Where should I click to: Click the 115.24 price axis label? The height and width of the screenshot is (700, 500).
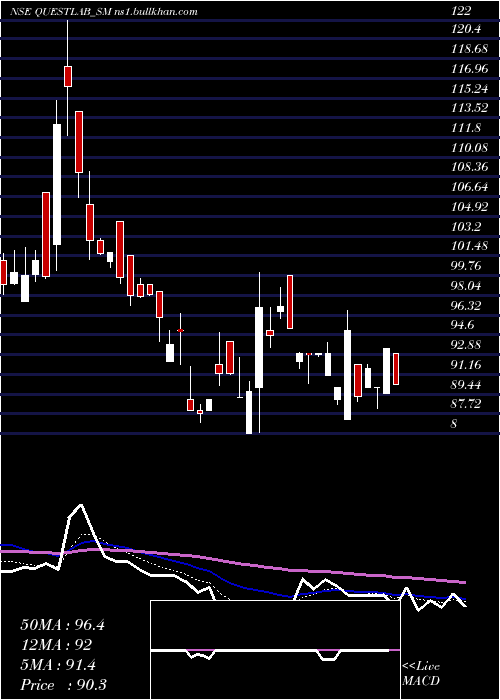469,89
